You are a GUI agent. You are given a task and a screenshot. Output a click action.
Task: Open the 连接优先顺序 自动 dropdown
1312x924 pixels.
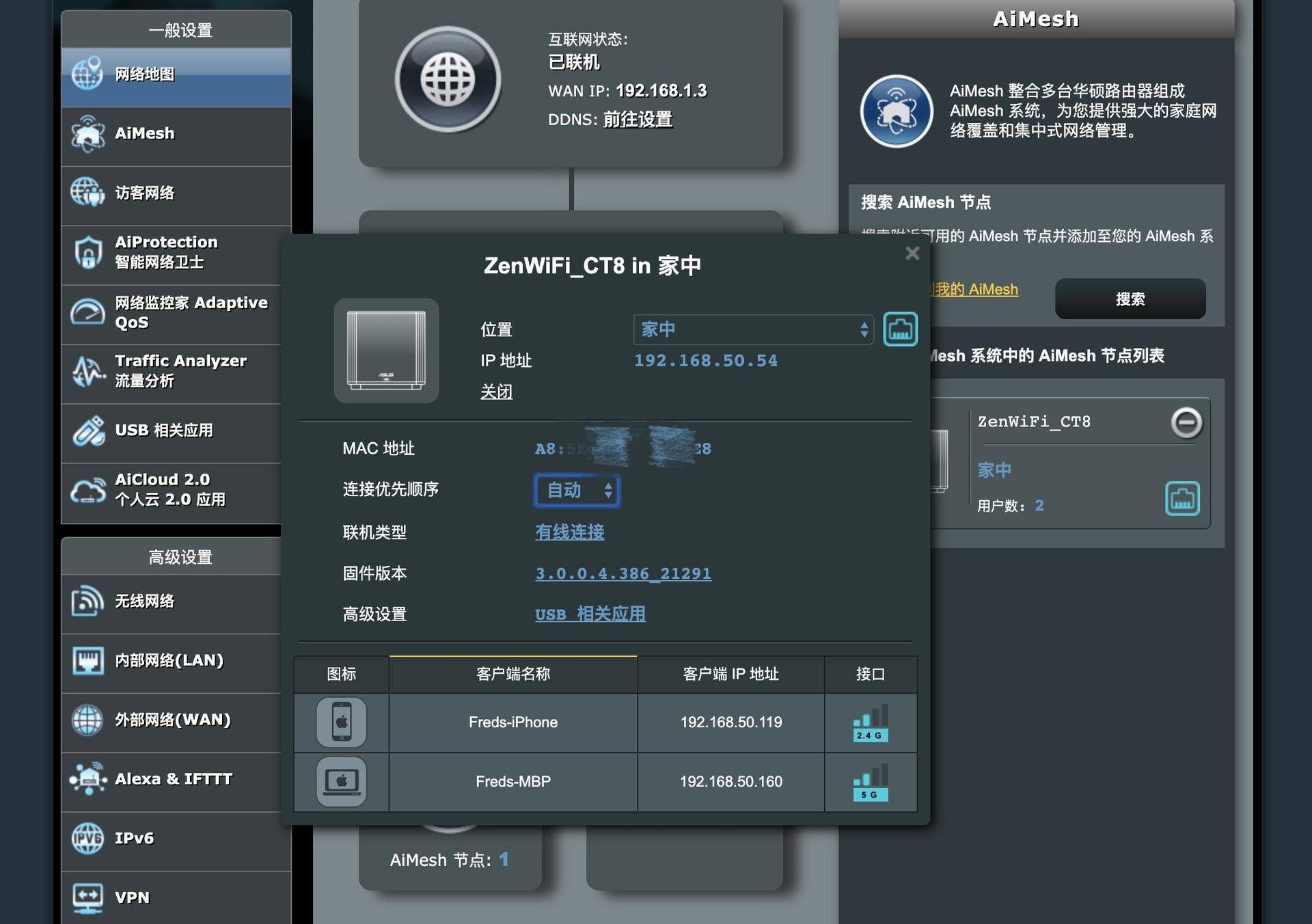577,491
